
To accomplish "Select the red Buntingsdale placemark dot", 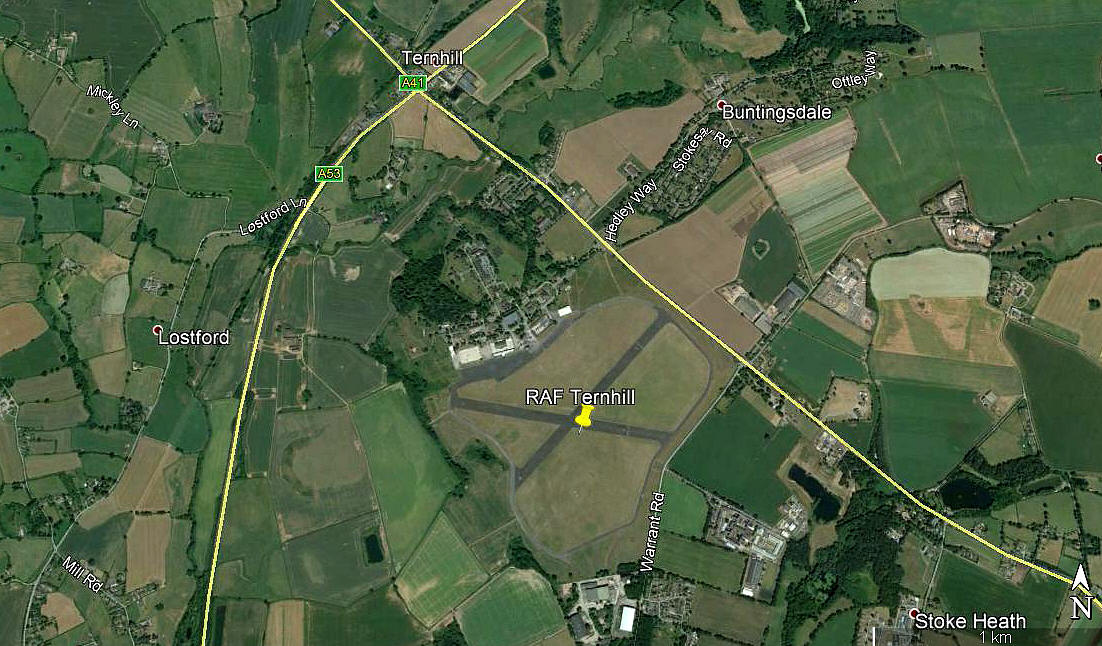I will (720, 104).
